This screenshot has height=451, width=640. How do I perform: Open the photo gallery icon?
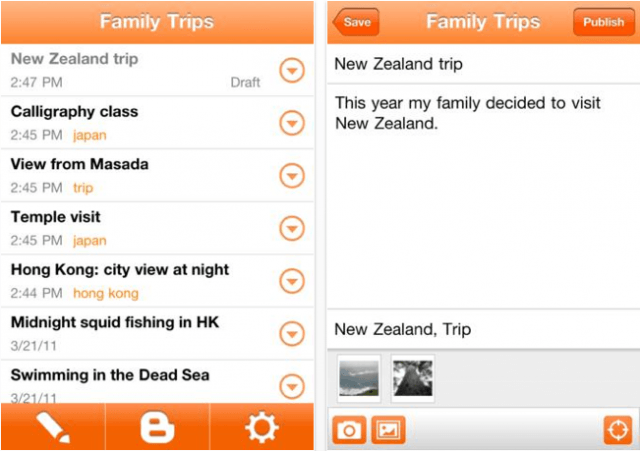pyautogui.click(x=388, y=430)
